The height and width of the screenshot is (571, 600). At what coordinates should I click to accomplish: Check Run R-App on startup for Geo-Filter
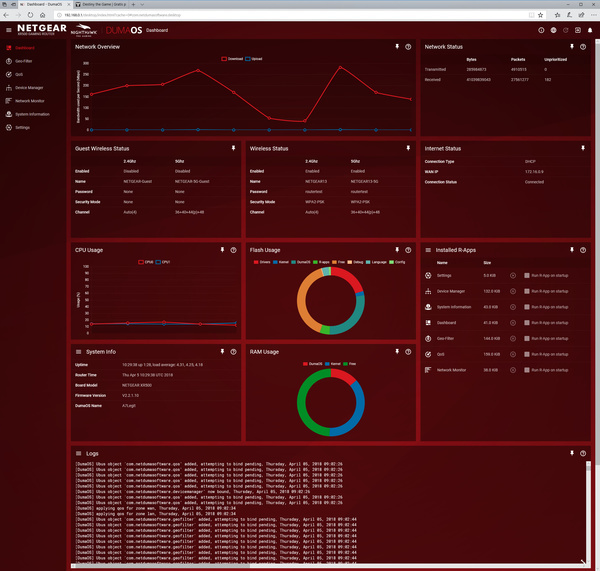point(527,338)
